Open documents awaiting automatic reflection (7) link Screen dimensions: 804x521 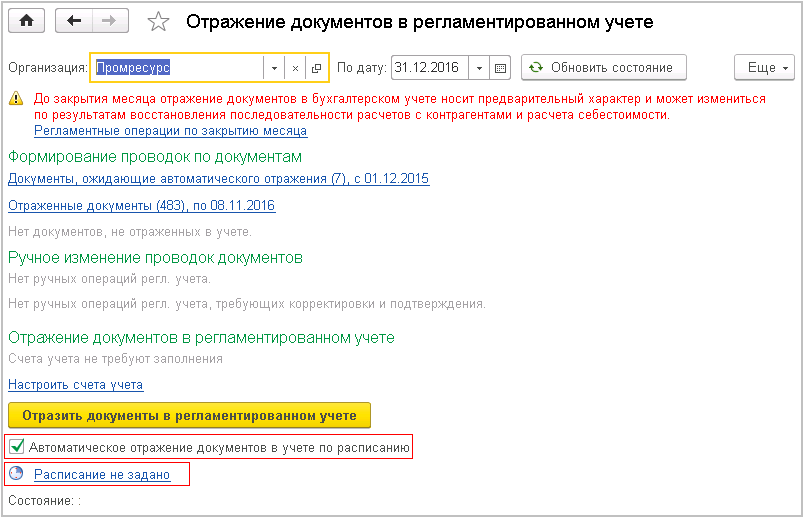(x=218, y=178)
